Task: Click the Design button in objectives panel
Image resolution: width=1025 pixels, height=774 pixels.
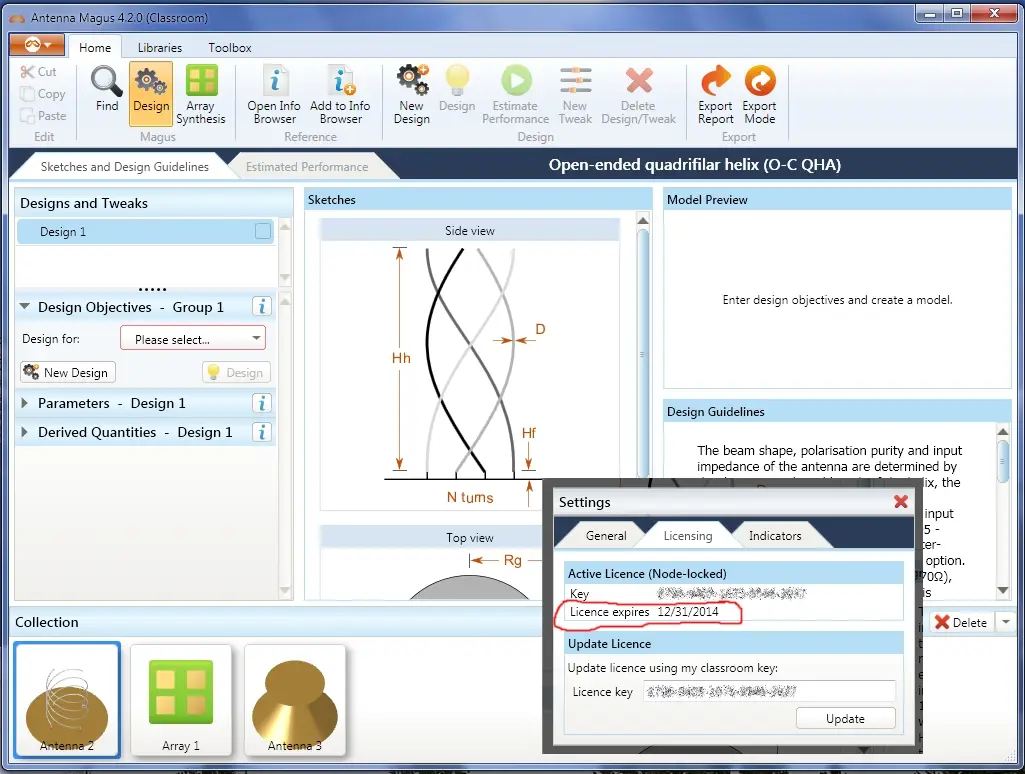Action: [x=236, y=372]
